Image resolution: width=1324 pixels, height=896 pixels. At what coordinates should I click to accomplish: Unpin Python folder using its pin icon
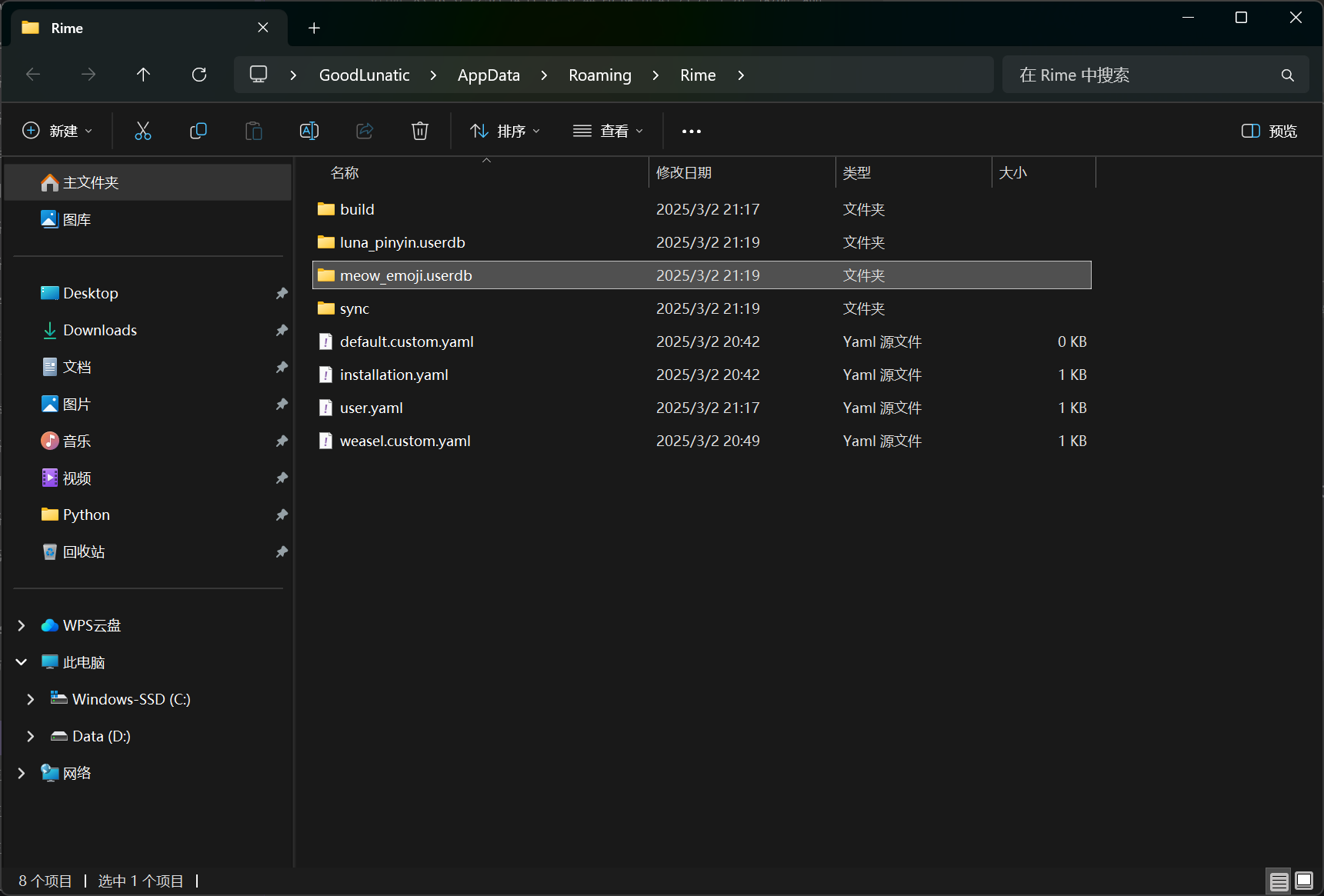tap(282, 515)
